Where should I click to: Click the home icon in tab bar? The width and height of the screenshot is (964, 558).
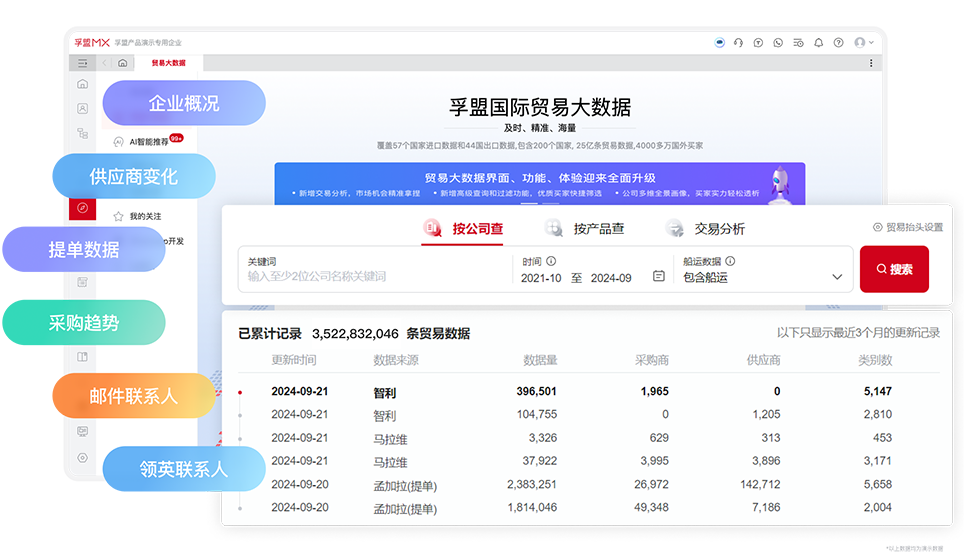(122, 62)
